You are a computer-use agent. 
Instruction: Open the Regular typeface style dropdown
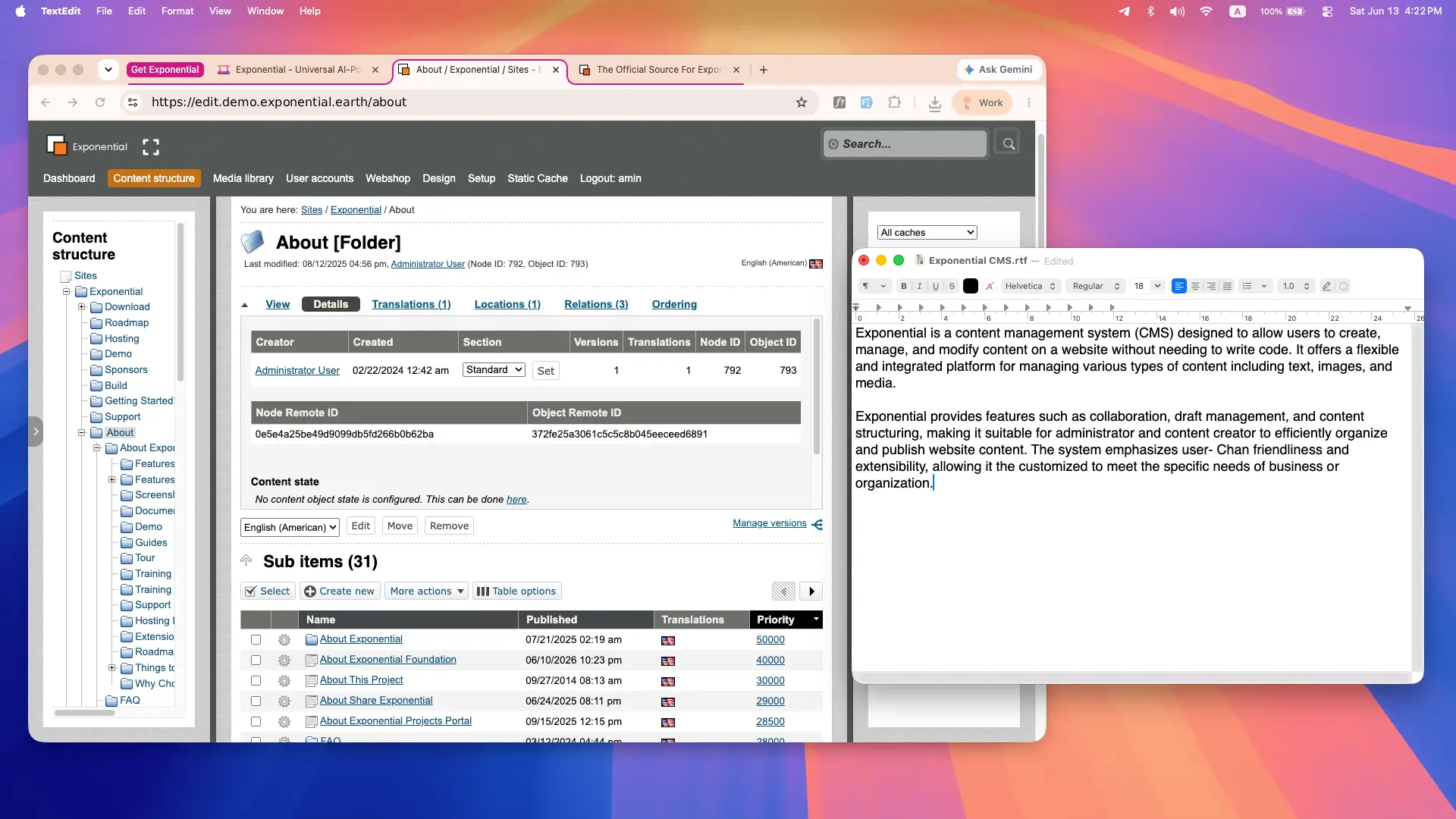point(1096,286)
